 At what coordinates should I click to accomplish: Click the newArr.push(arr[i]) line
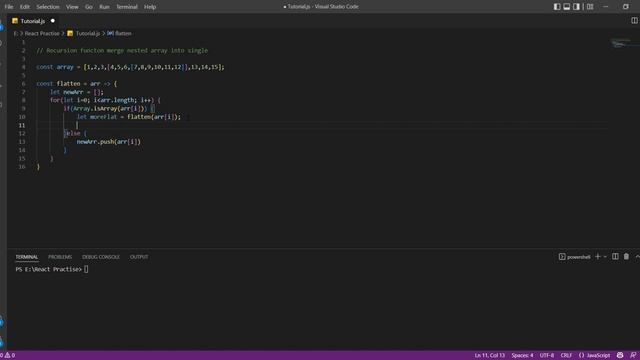click(109, 142)
